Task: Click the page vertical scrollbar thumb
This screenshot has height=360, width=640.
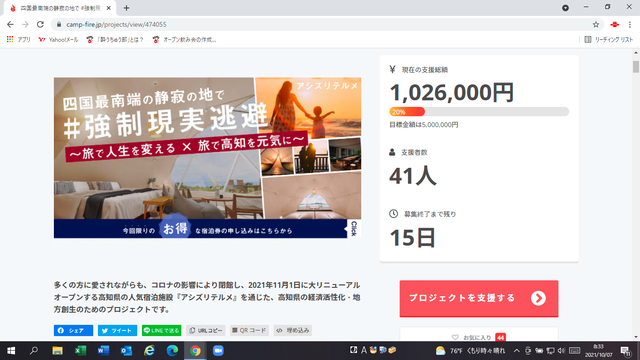Action: [x=636, y=67]
